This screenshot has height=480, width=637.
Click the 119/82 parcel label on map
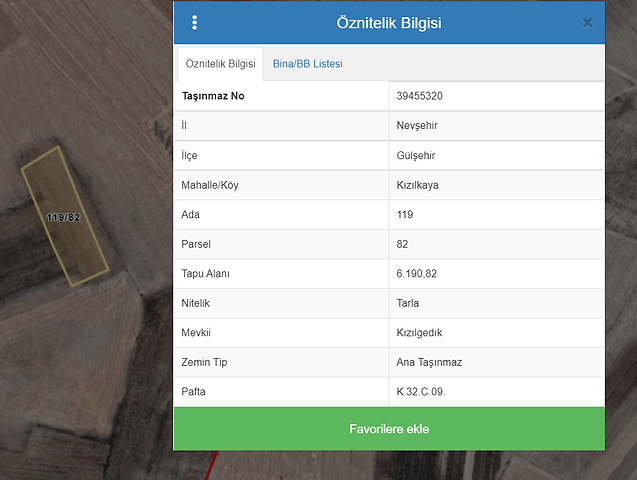[63, 217]
